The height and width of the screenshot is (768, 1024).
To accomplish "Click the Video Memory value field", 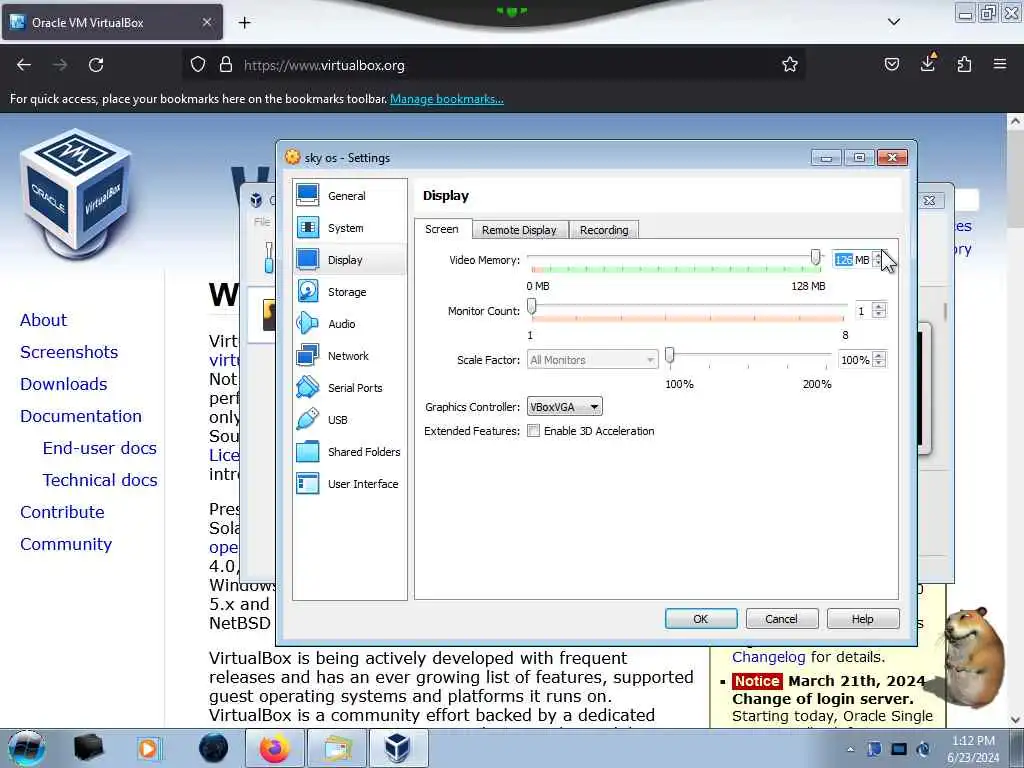I will (852, 260).
